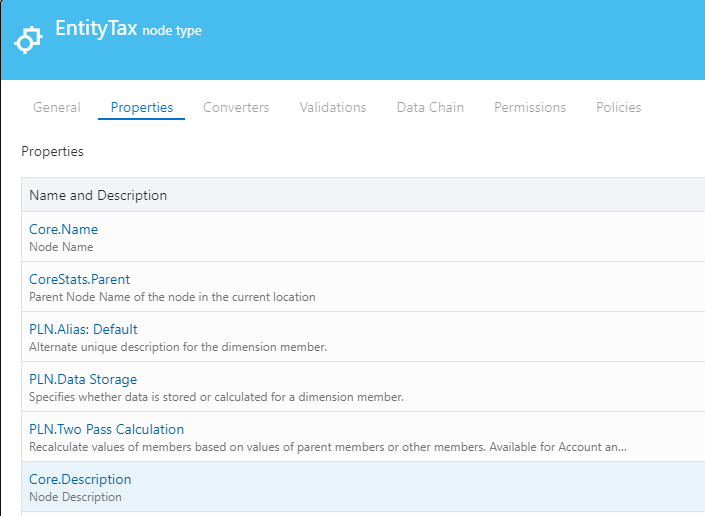This screenshot has width=705, height=516.
Task: Open the Policies tab
Action: 618,107
